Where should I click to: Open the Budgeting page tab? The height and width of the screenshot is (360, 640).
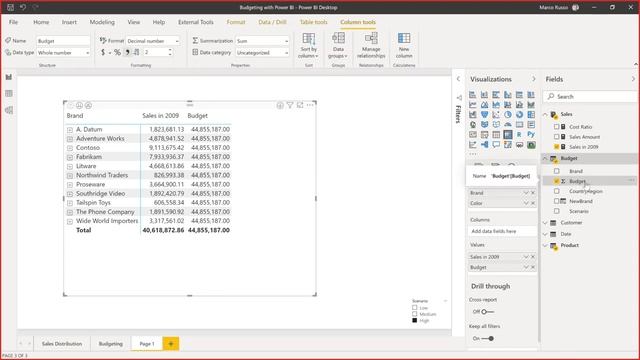(111, 344)
